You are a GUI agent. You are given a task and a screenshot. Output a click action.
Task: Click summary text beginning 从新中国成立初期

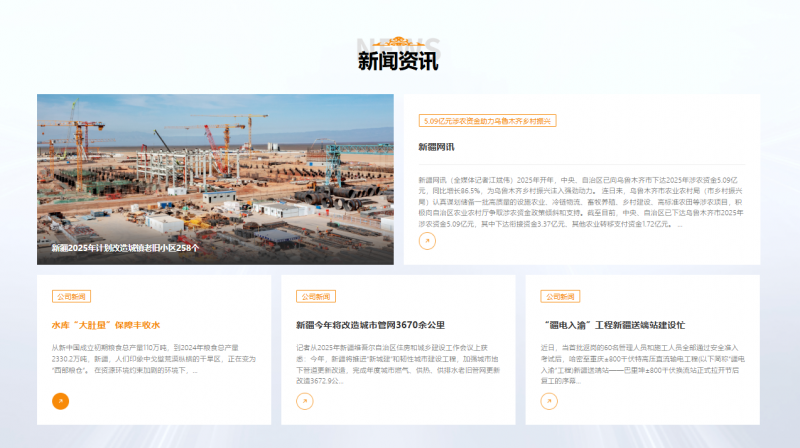click(x=152, y=358)
